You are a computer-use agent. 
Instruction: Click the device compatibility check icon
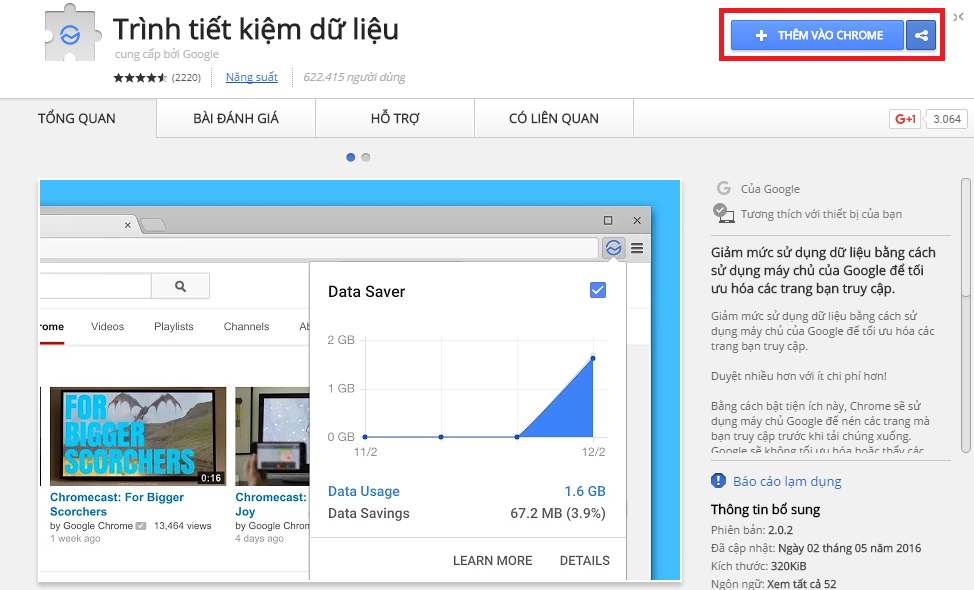click(x=723, y=213)
